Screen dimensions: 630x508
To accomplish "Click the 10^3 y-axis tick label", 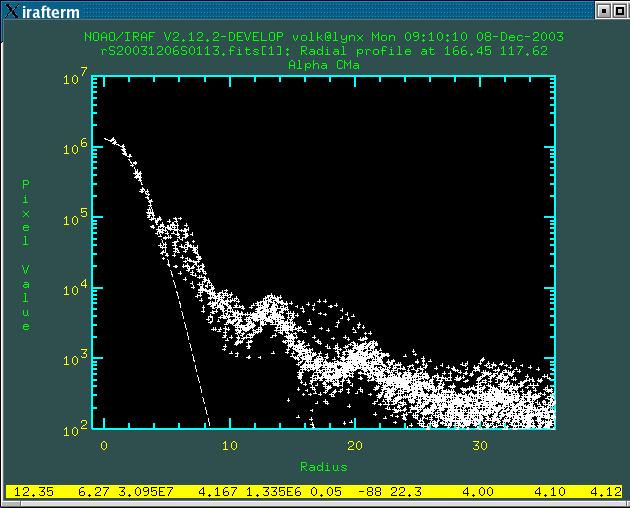I will [75, 358].
